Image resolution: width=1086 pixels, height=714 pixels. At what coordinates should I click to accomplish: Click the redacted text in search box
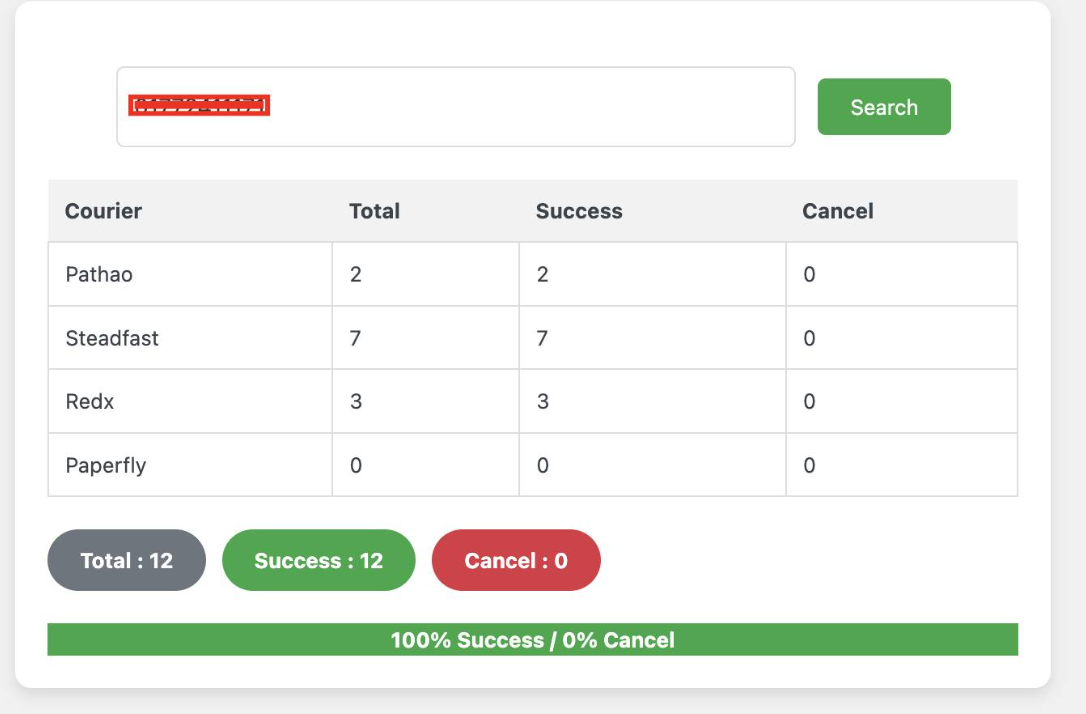pos(199,106)
